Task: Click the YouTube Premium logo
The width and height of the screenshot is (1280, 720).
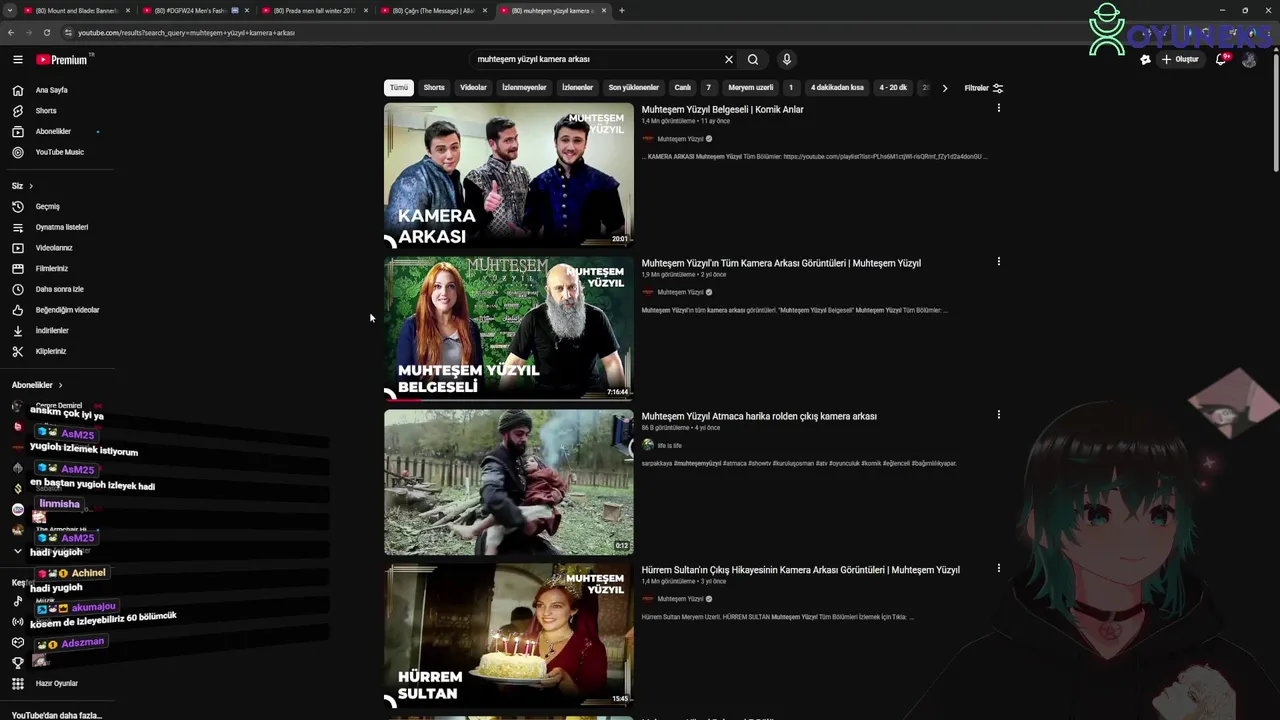Action: click(63, 60)
